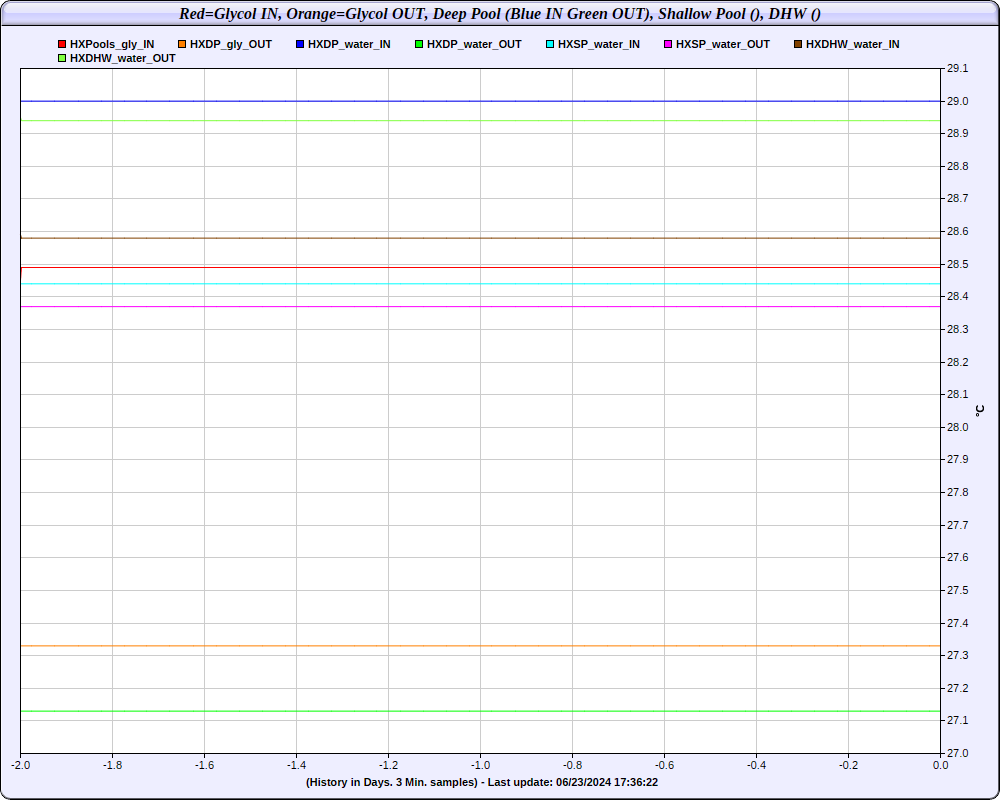The height and width of the screenshot is (800, 1000).
Task: Click the chart title bar text
Action: tap(500, 13)
